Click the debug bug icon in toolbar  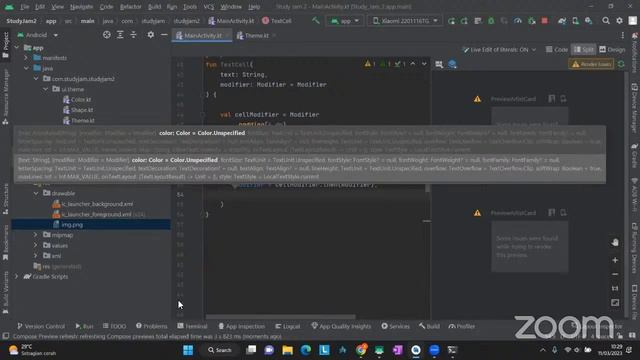[491, 21]
